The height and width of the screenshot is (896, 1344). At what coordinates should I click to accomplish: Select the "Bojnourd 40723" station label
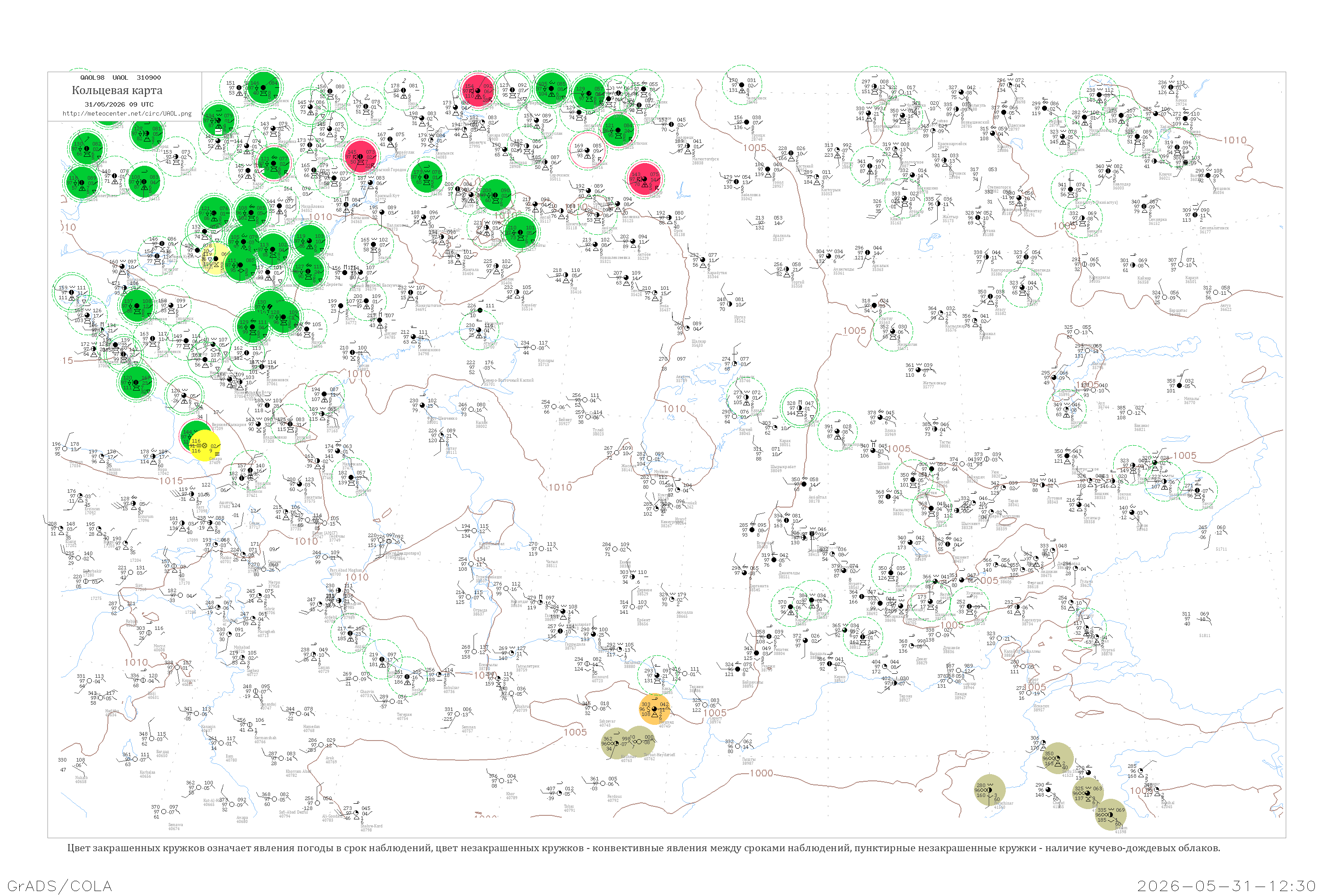[599, 678]
